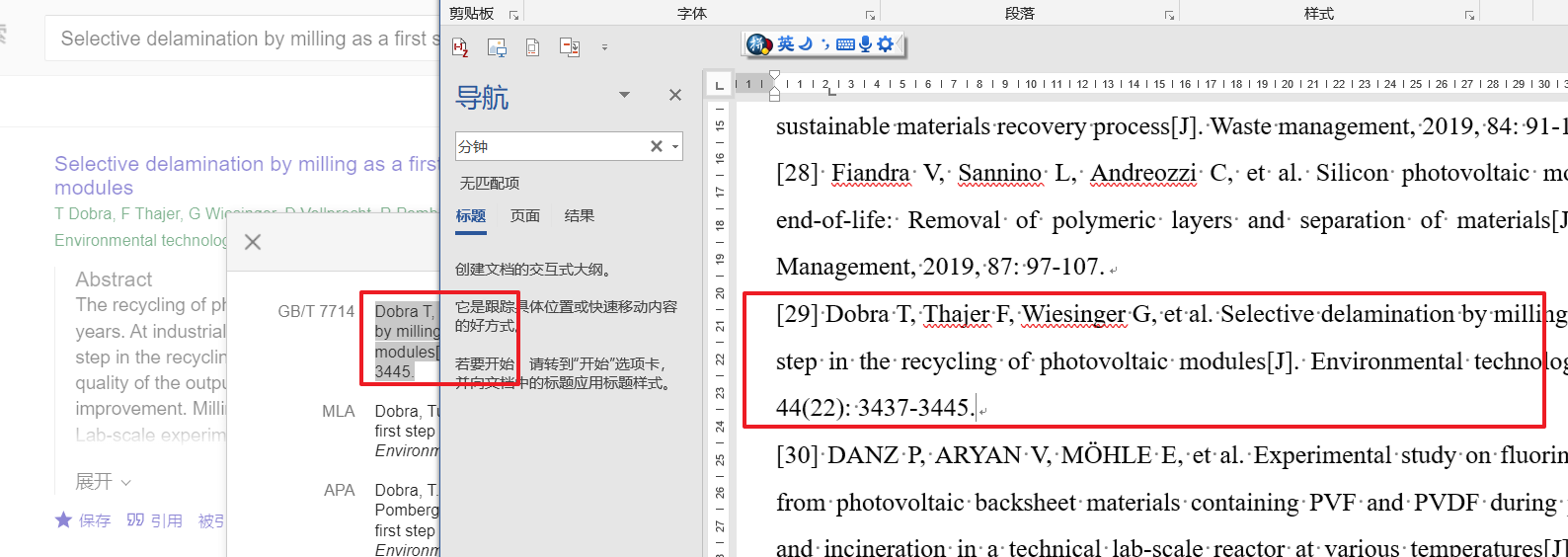
Task: Close the navigation pane
Action: click(675, 95)
